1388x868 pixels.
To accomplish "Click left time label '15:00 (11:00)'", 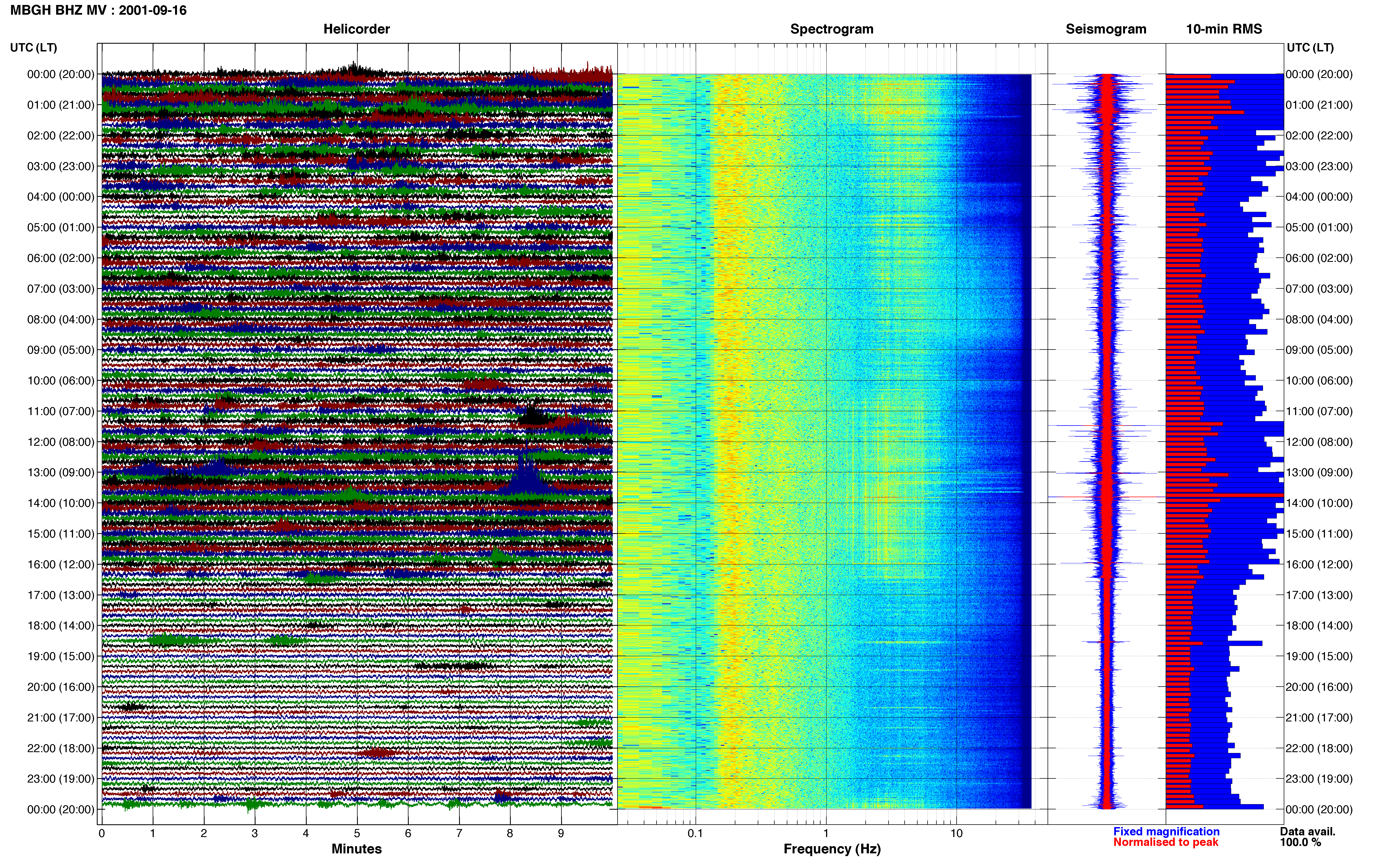I will click(60, 534).
